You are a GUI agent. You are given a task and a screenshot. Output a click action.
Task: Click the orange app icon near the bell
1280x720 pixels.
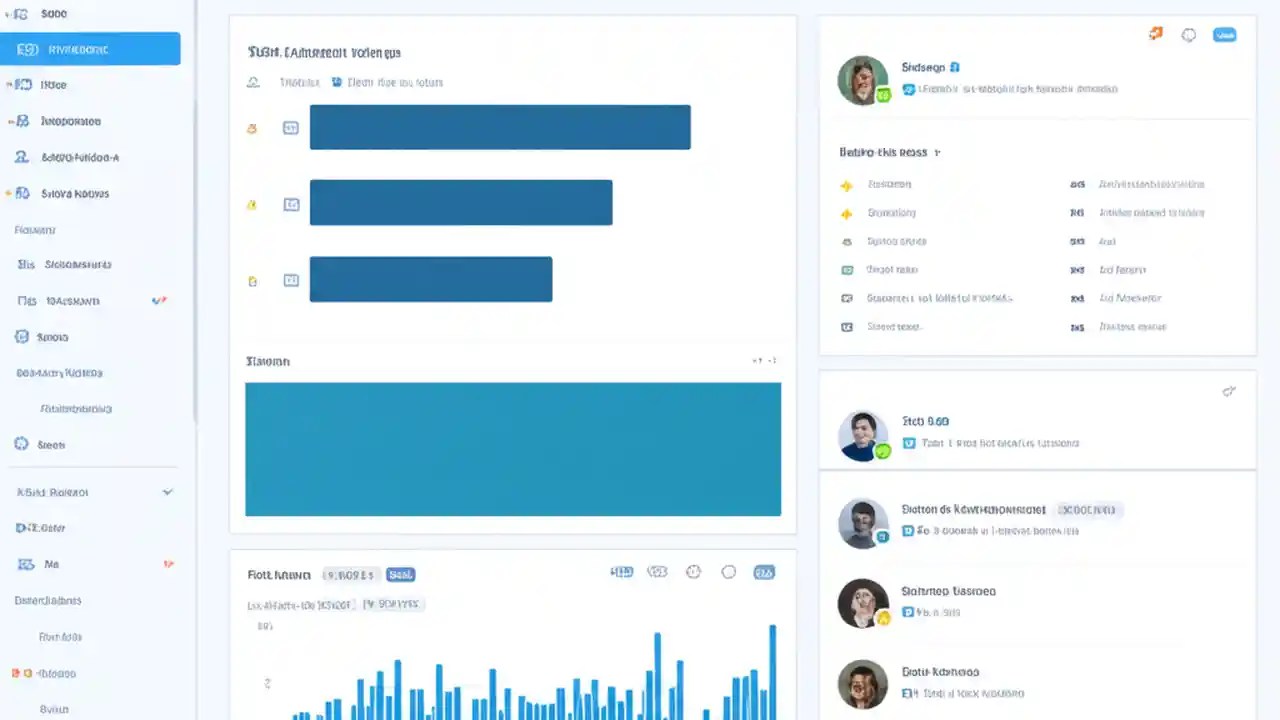pos(1155,33)
